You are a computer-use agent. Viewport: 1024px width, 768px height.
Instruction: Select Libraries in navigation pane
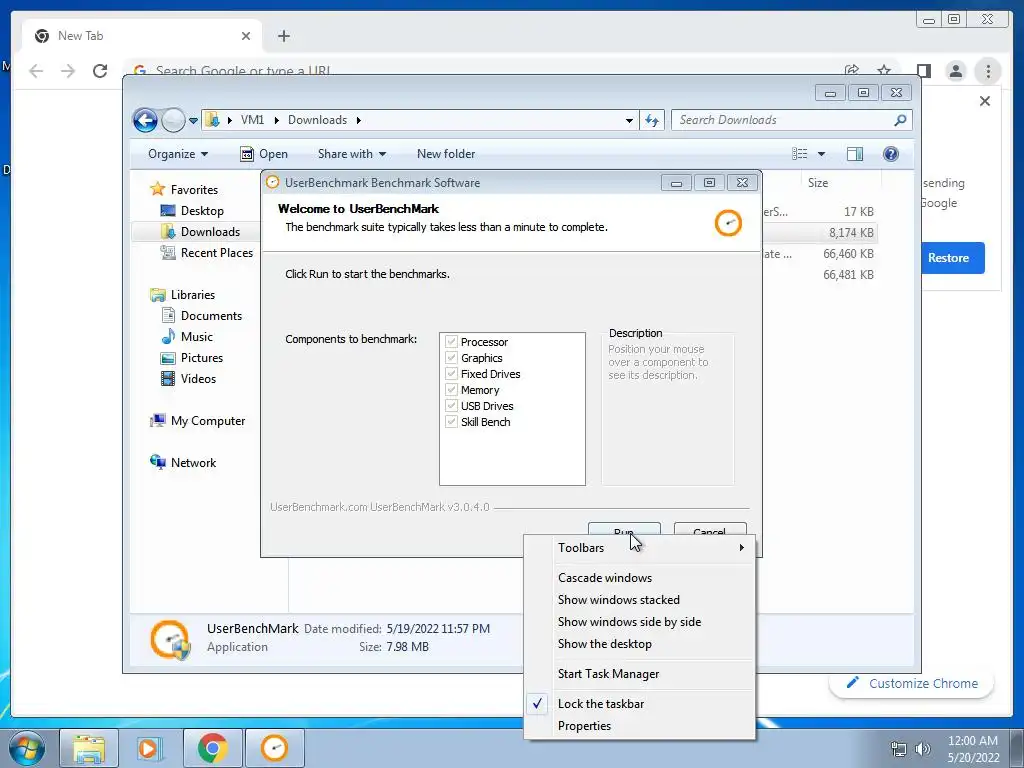tap(182, 295)
